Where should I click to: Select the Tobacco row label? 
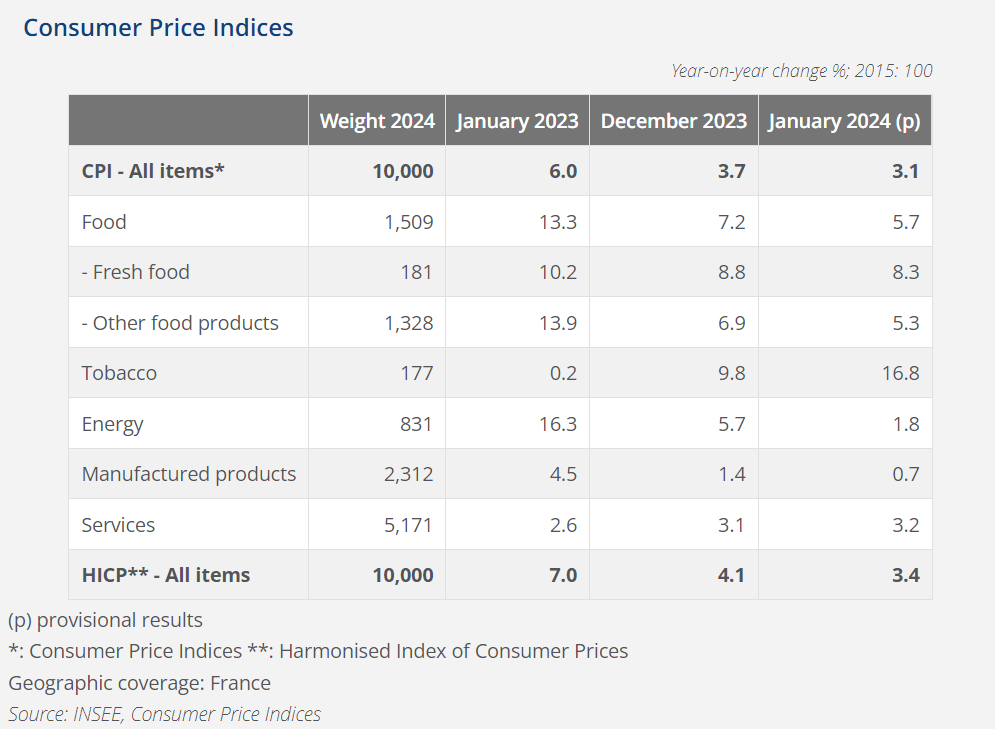click(x=119, y=373)
